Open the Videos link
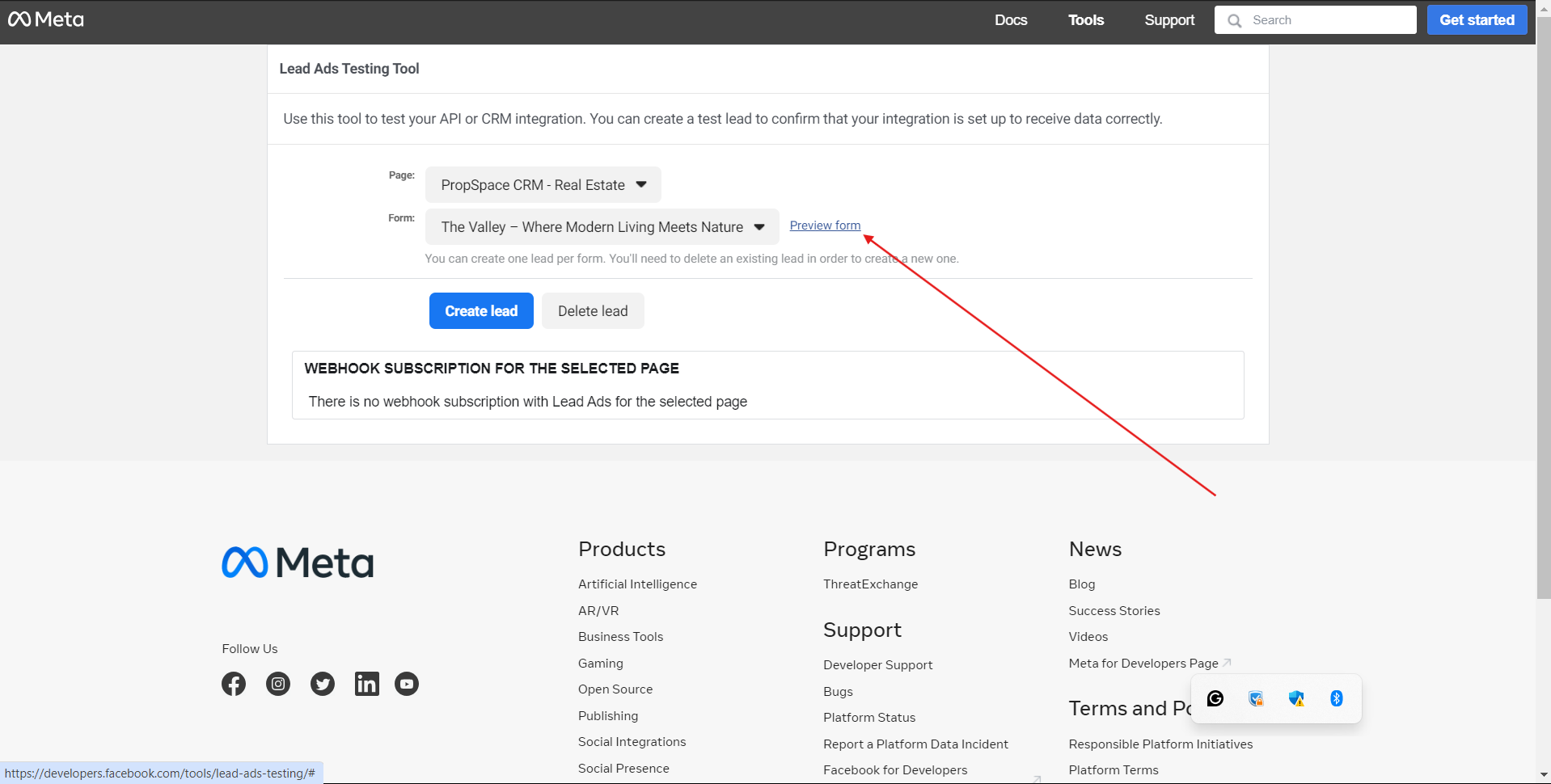 tap(1088, 637)
